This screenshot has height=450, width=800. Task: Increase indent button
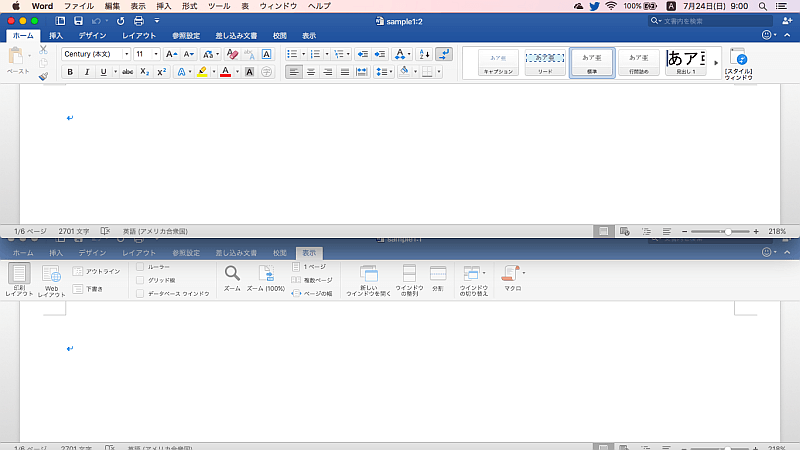(380, 54)
